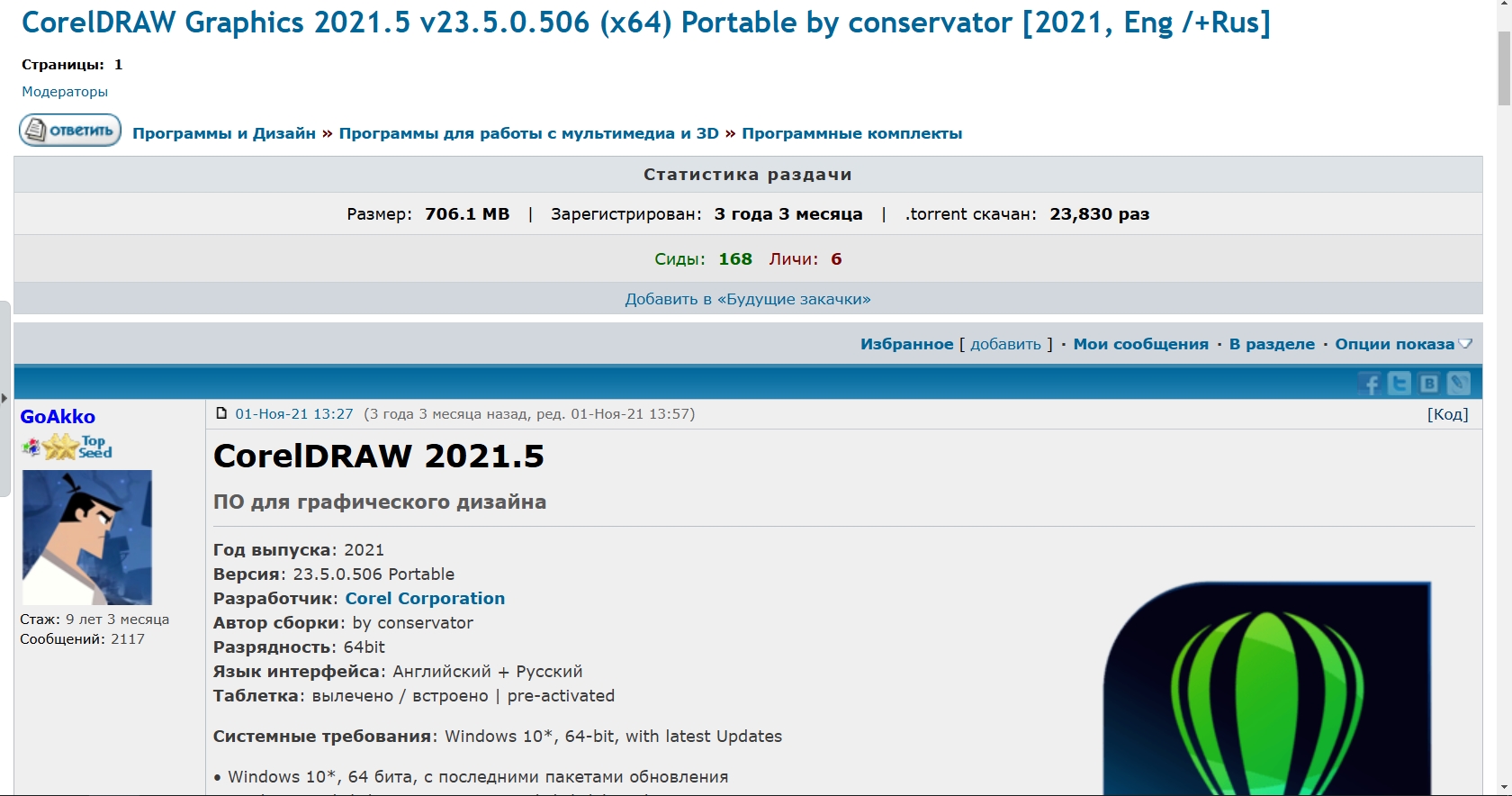Click the ПО для графического дизайна subtitle

(380, 502)
